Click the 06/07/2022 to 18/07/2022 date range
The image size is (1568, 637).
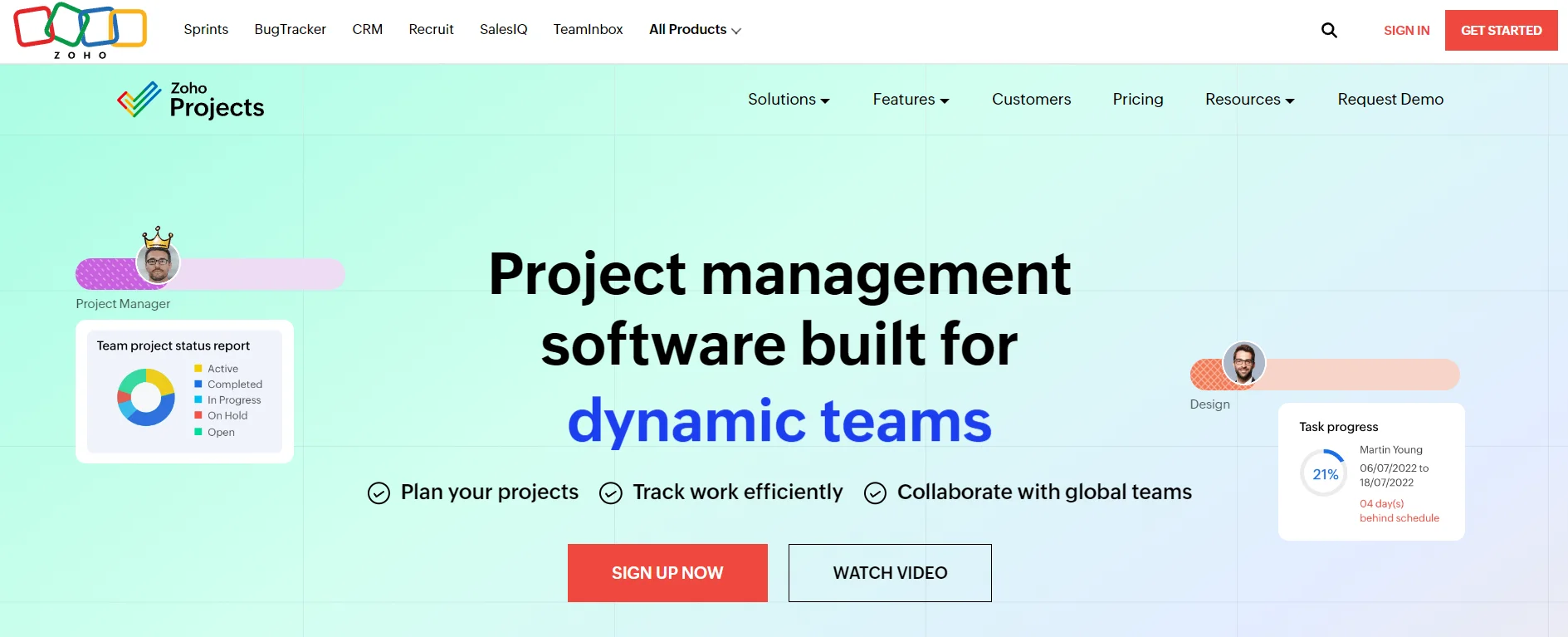coord(1394,475)
